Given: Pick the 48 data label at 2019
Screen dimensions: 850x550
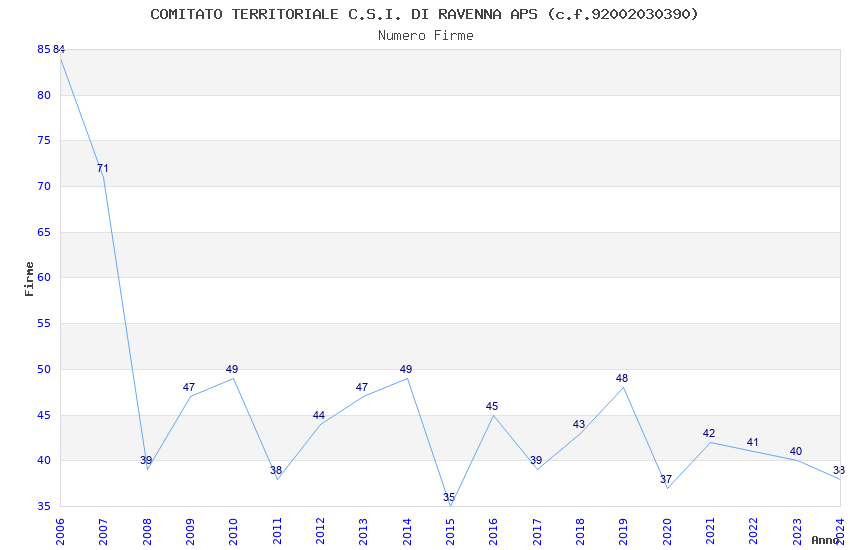Looking at the screenshot, I should click(x=622, y=379).
